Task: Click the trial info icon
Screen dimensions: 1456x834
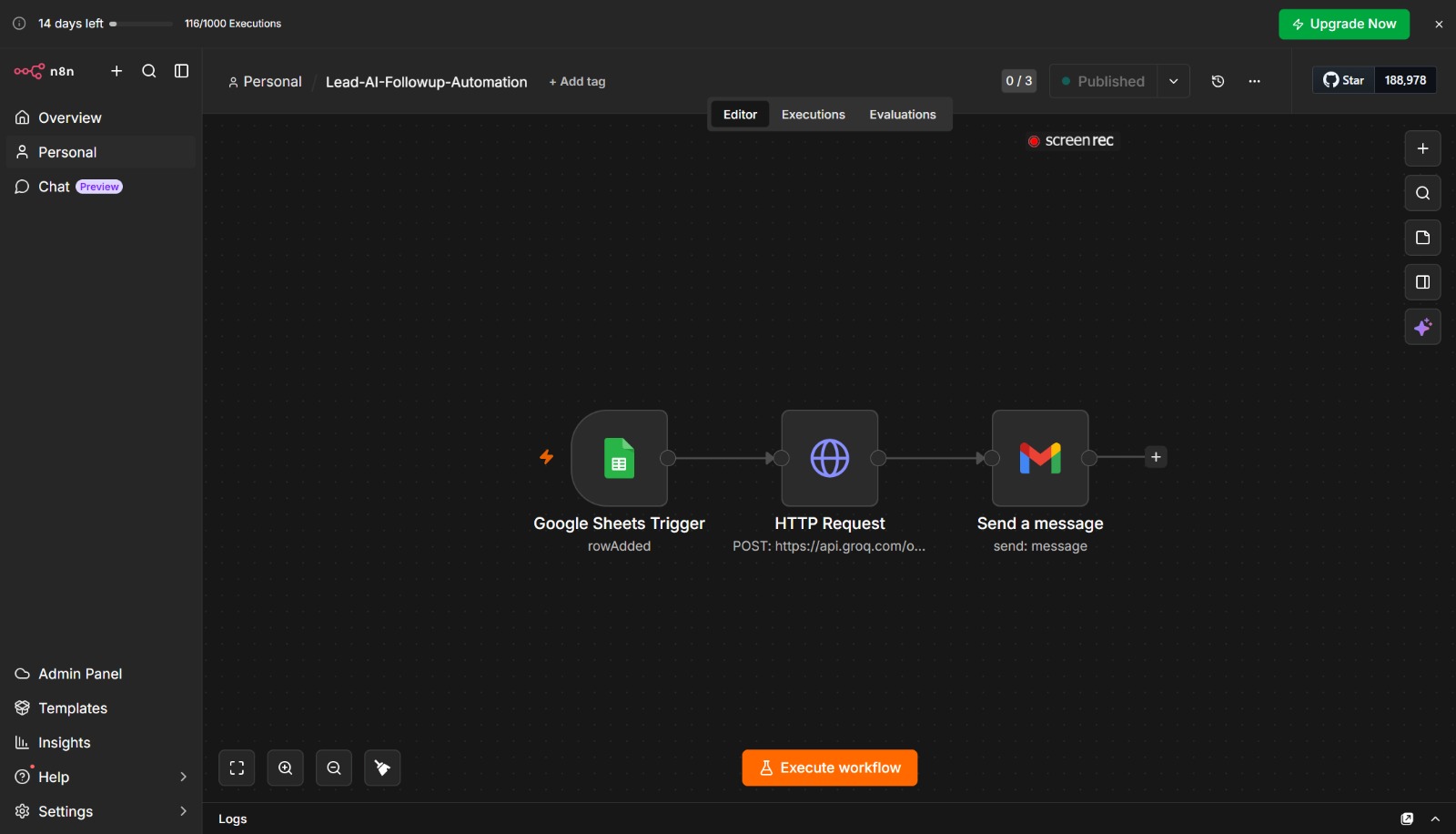Action: (19, 24)
